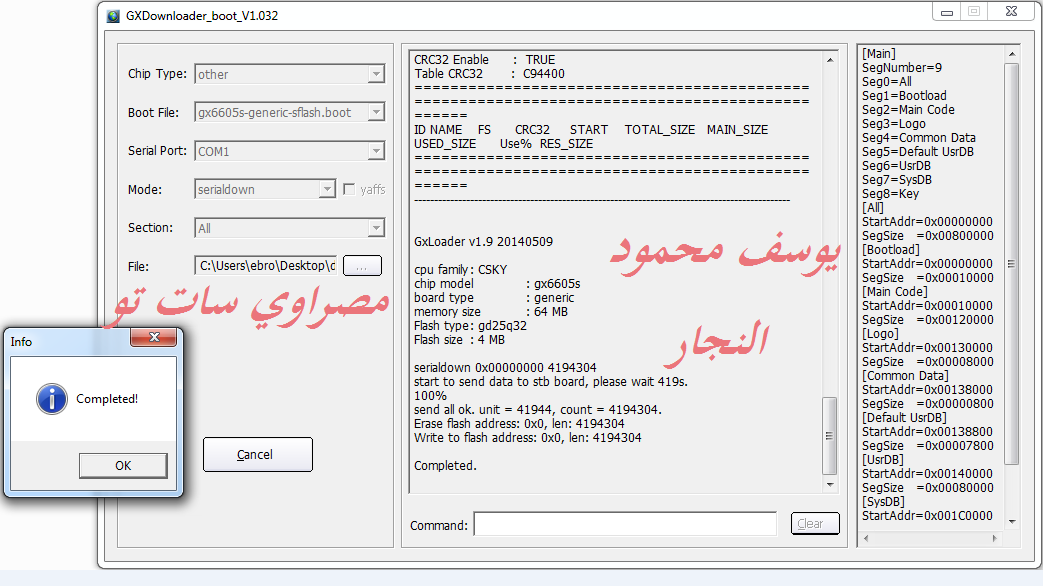Click the config panel scrollbar thumb
Image resolution: width=1043 pixels, height=586 pixels.
1011,263
